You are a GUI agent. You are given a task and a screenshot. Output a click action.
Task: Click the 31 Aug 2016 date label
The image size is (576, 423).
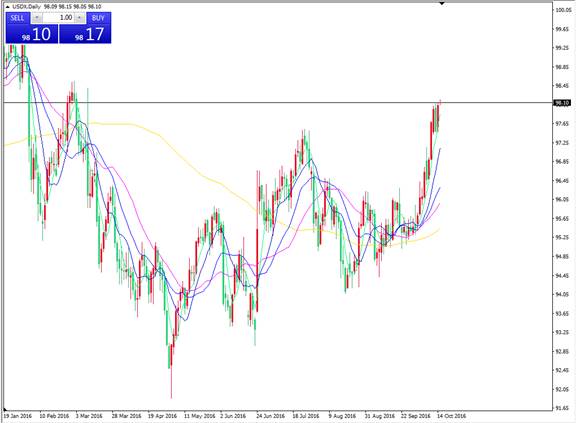click(379, 416)
